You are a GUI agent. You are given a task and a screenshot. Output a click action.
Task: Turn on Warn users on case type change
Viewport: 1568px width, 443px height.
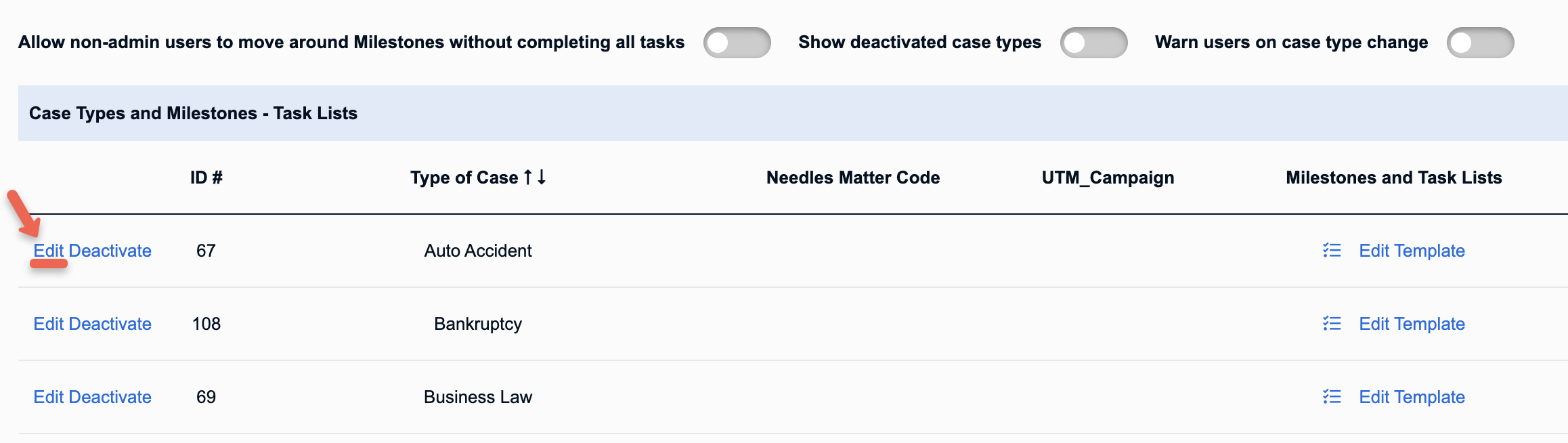pos(1481,43)
